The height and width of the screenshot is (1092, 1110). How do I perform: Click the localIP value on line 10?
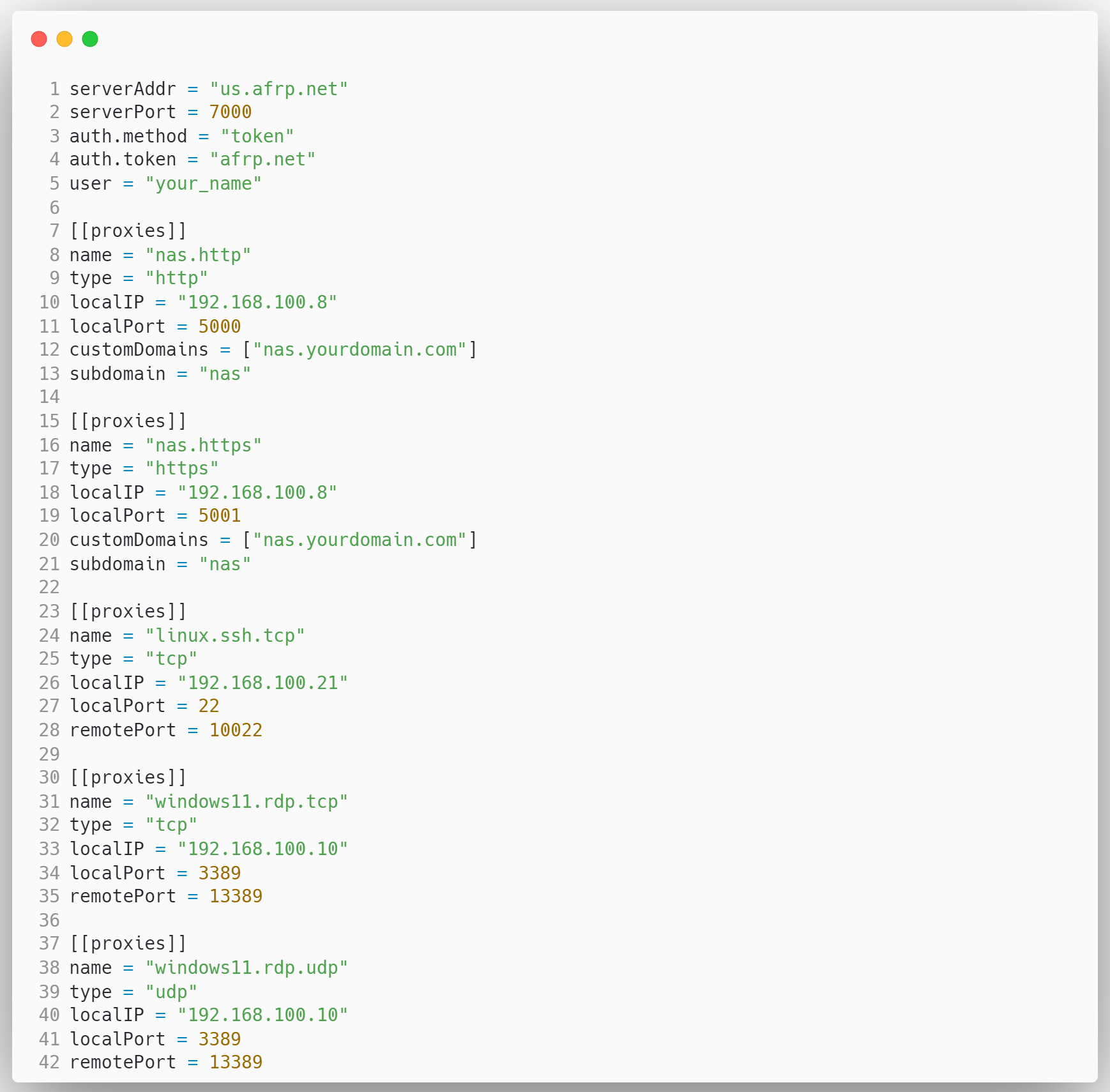coord(257,302)
